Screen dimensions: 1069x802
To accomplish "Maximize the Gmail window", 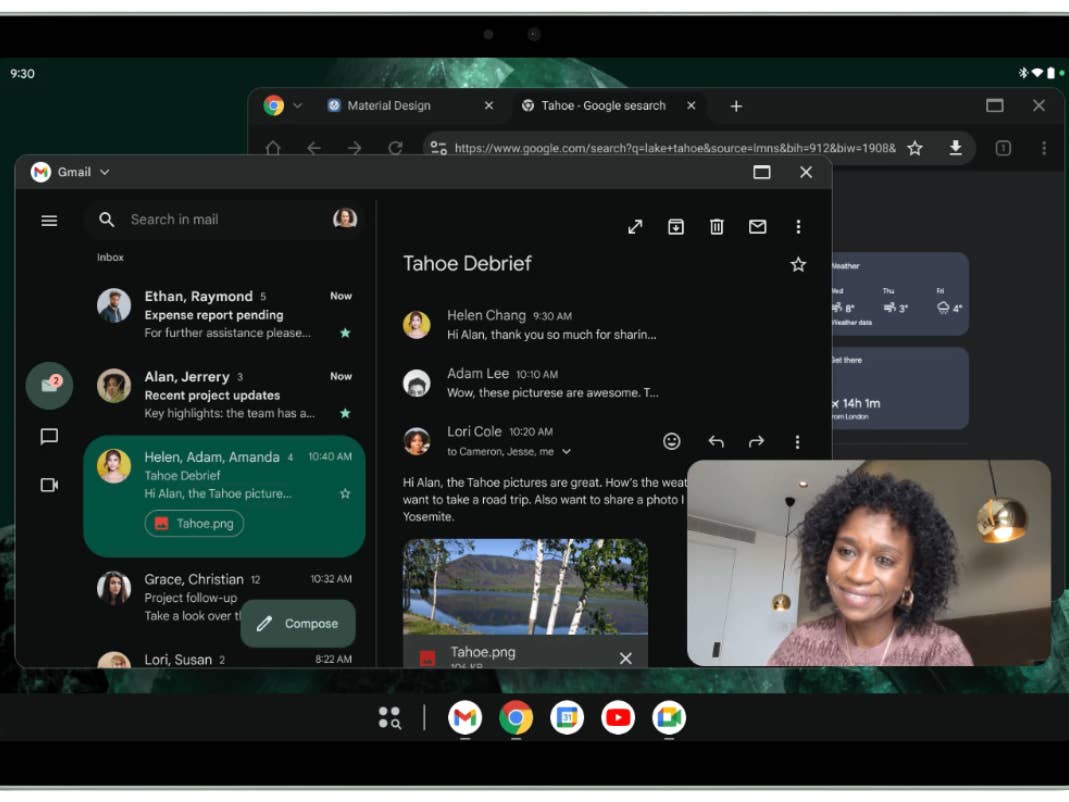I will 762,172.
